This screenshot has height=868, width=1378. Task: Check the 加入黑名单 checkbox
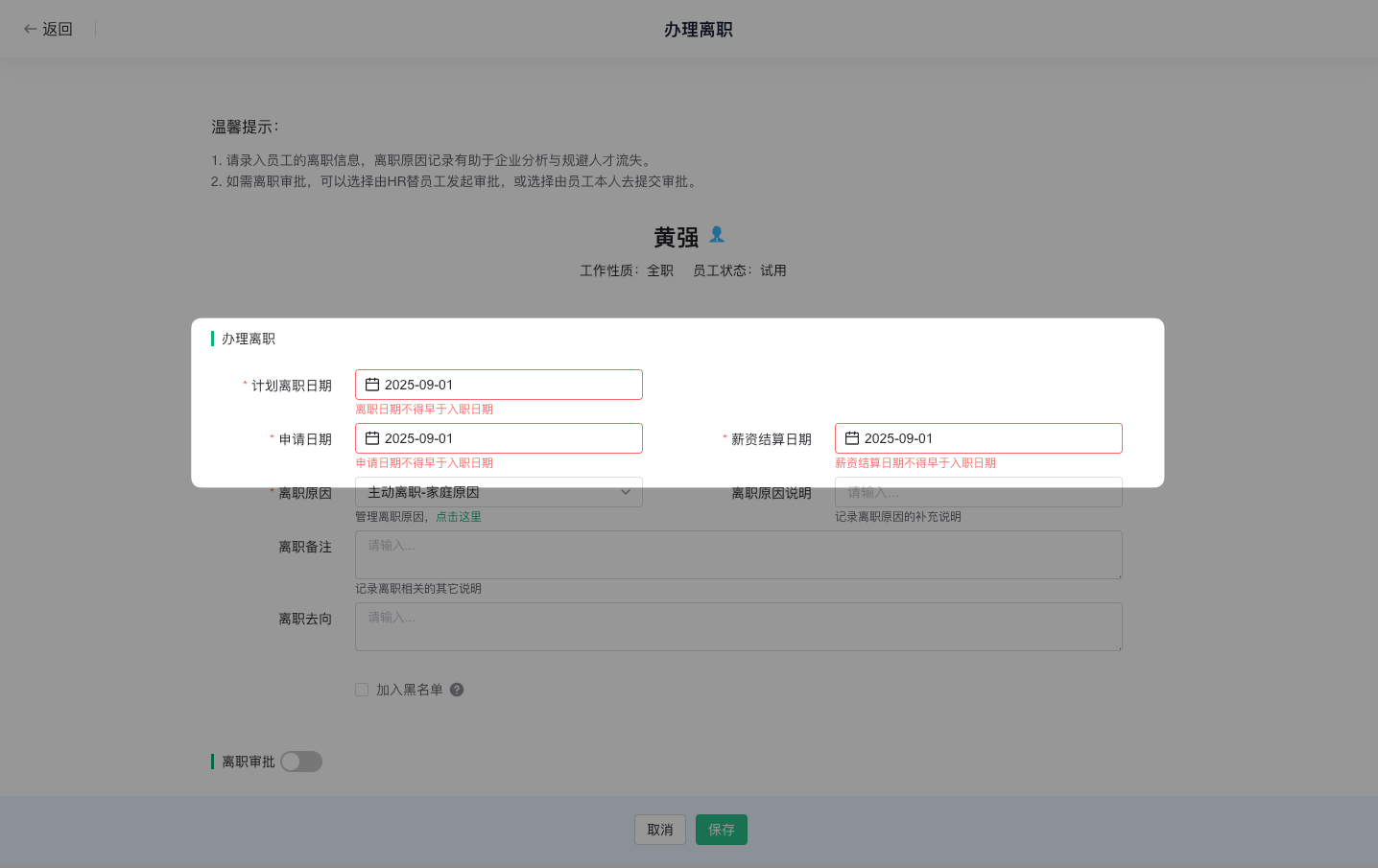362,690
